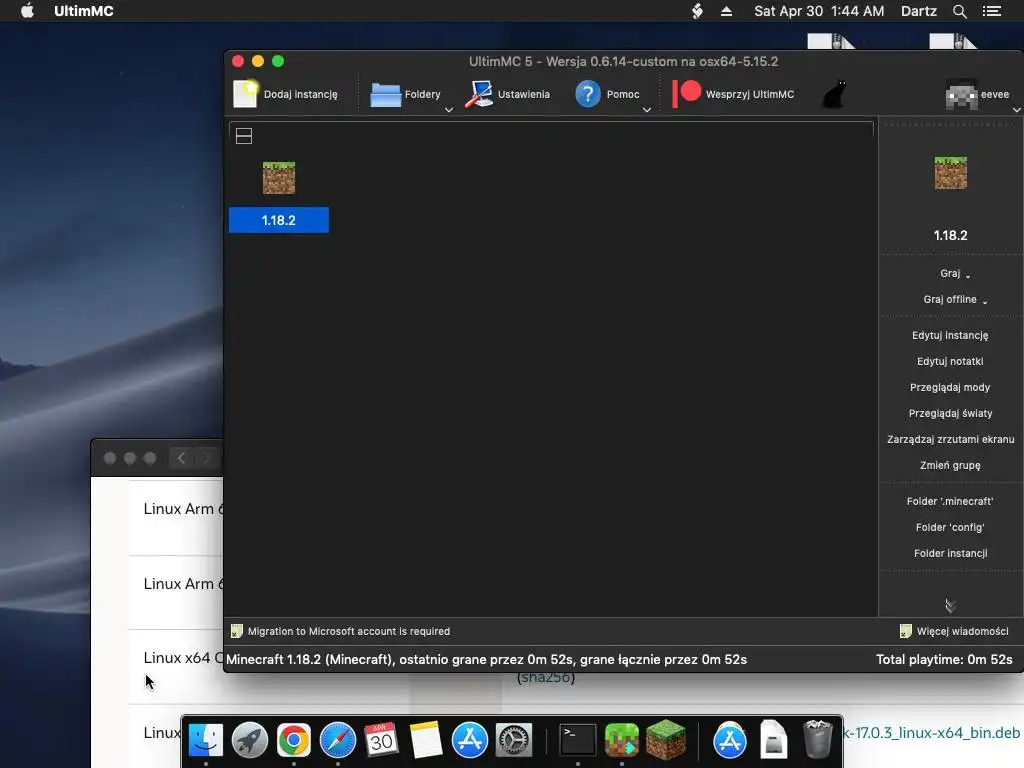Expand the Foldery dropdown arrow

point(449,110)
